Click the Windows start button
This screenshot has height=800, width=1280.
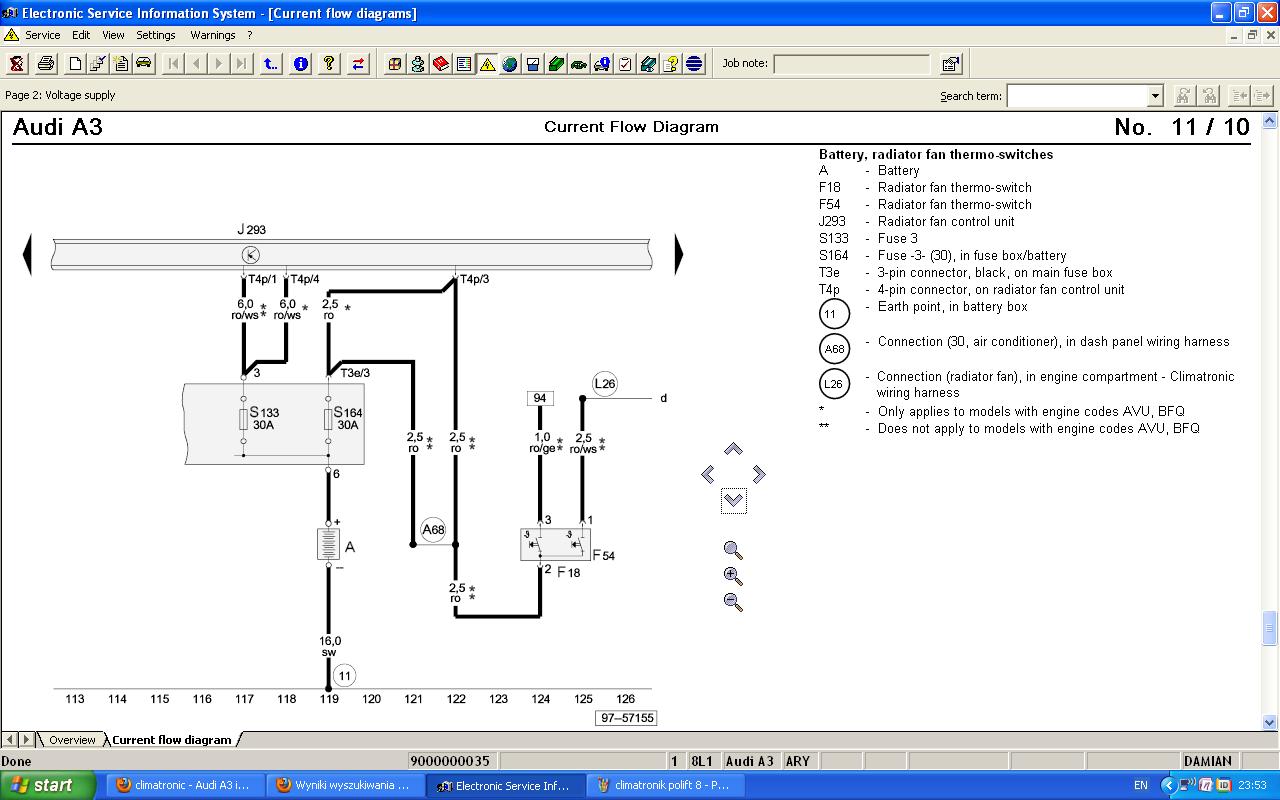(48, 785)
